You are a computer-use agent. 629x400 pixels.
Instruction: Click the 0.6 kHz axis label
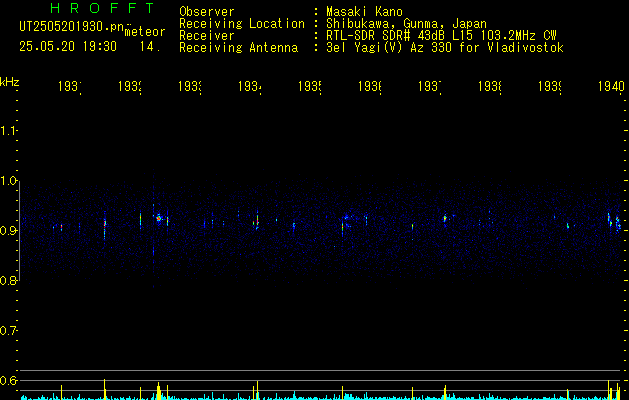pos(8,380)
